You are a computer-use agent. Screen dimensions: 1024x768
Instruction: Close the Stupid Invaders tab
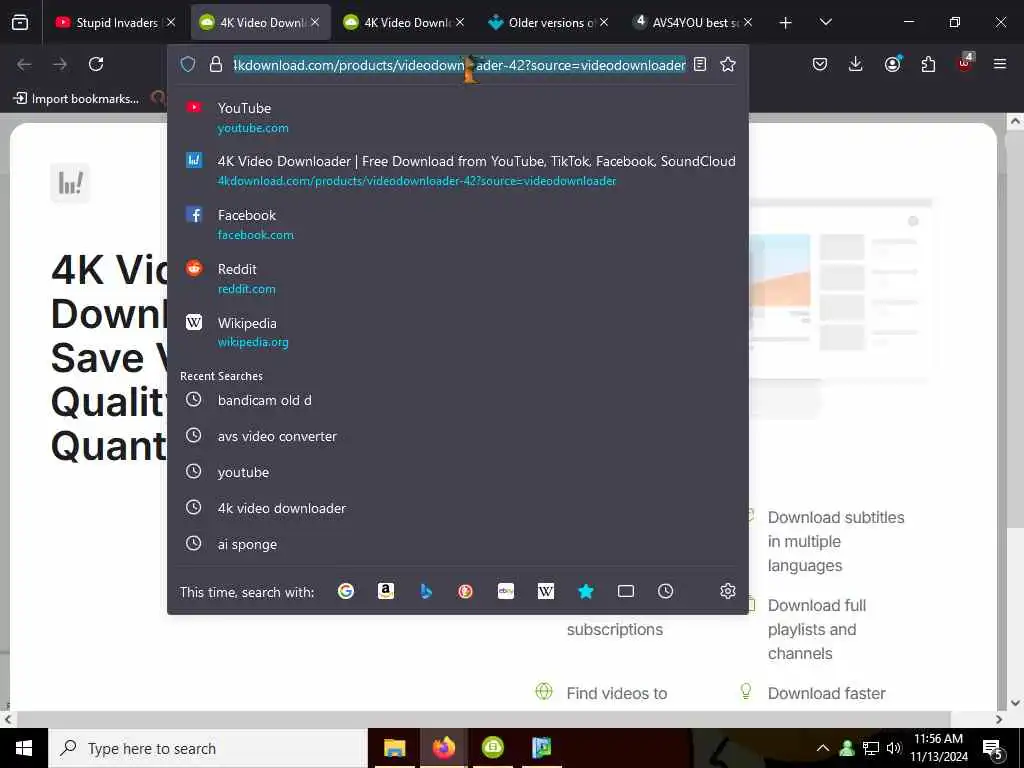pos(171,22)
